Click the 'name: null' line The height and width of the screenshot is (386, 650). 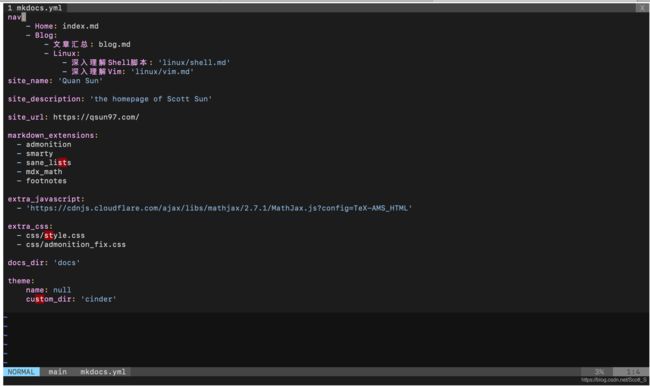pos(49,290)
